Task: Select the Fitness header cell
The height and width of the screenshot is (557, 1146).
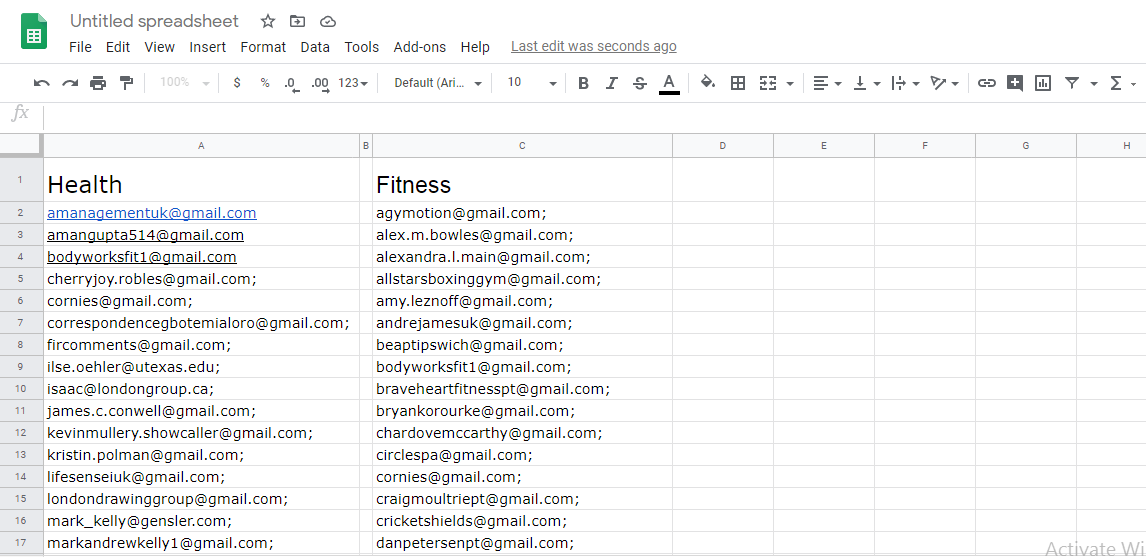Action: coord(521,184)
